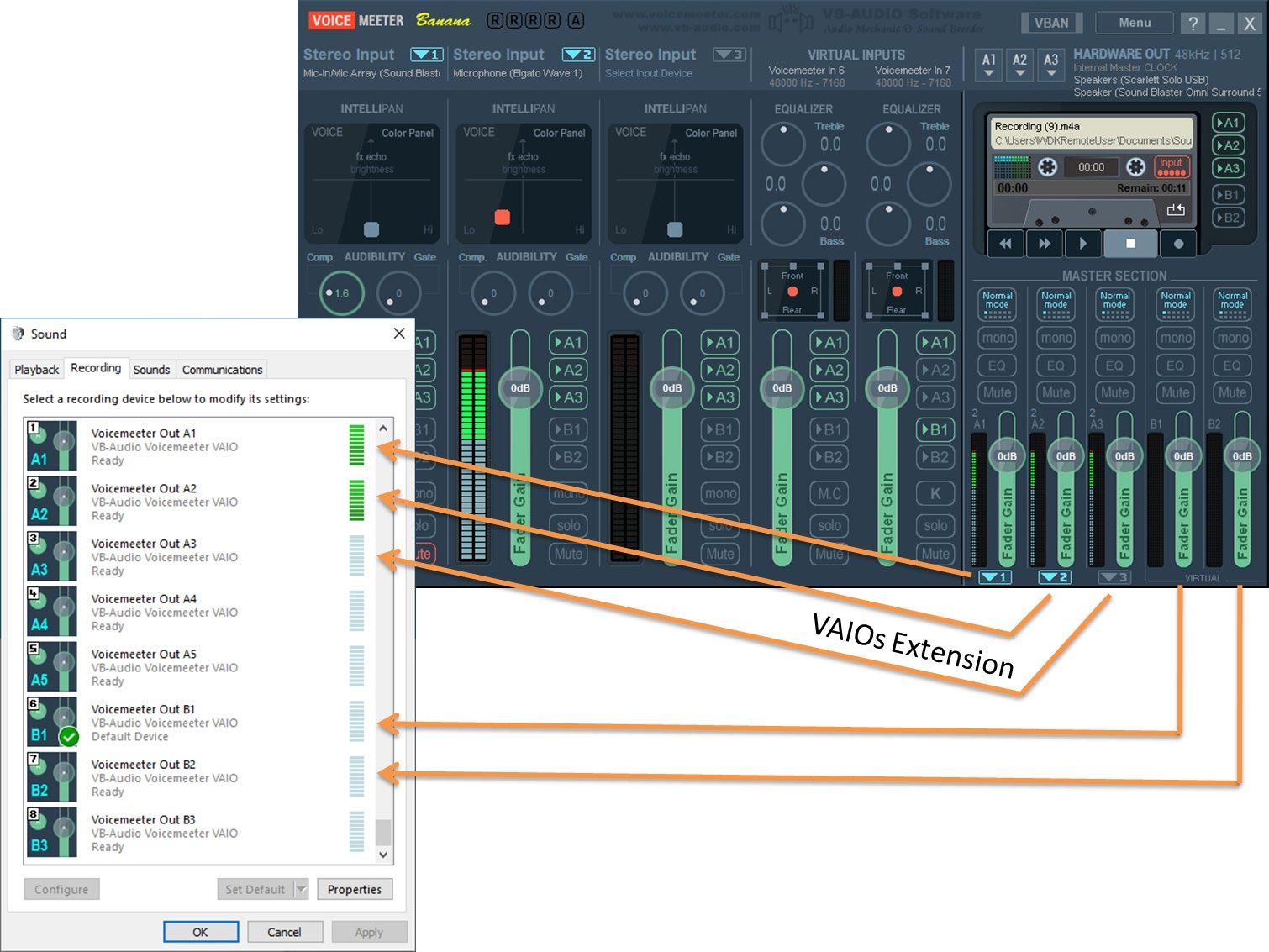Click the first R macro recorder button
The height and width of the screenshot is (952, 1269).
(493, 19)
